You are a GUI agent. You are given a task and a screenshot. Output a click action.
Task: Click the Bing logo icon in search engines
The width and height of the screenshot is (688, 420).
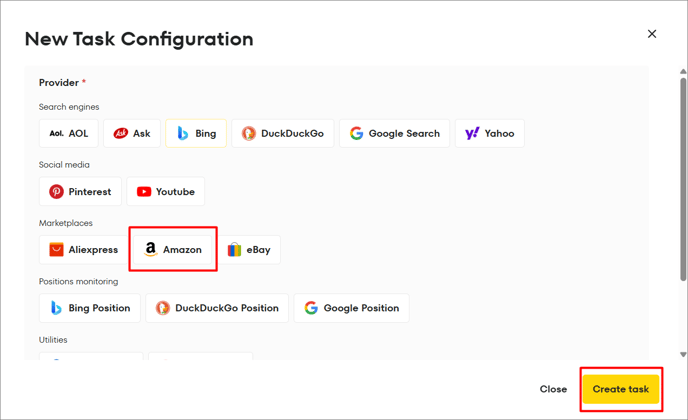pyautogui.click(x=183, y=133)
